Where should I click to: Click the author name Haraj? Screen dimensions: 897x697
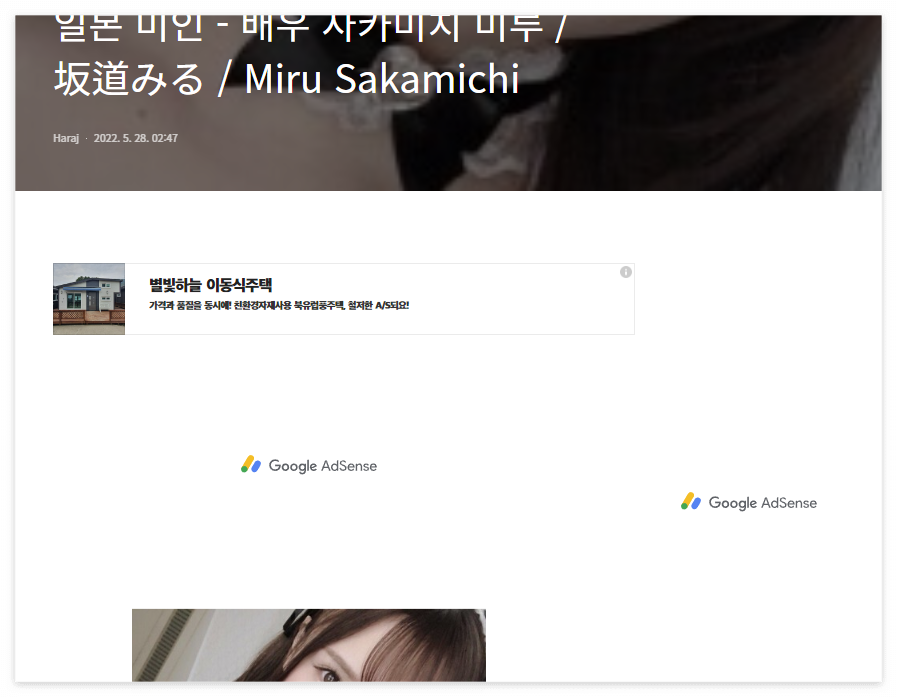pyautogui.click(x=66, y=138)
